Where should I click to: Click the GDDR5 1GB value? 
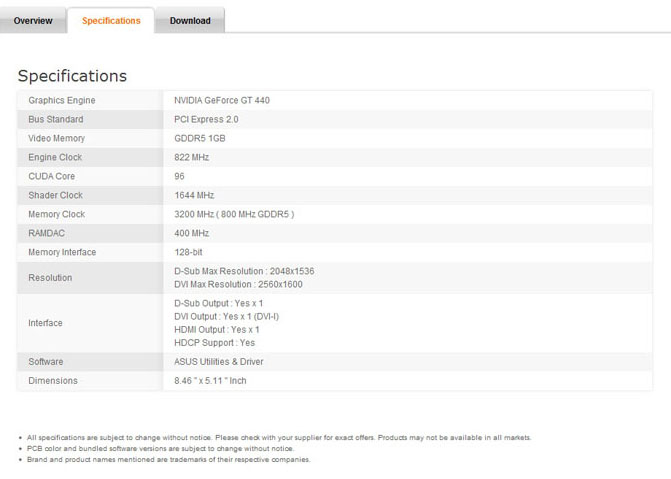[200, 138]
